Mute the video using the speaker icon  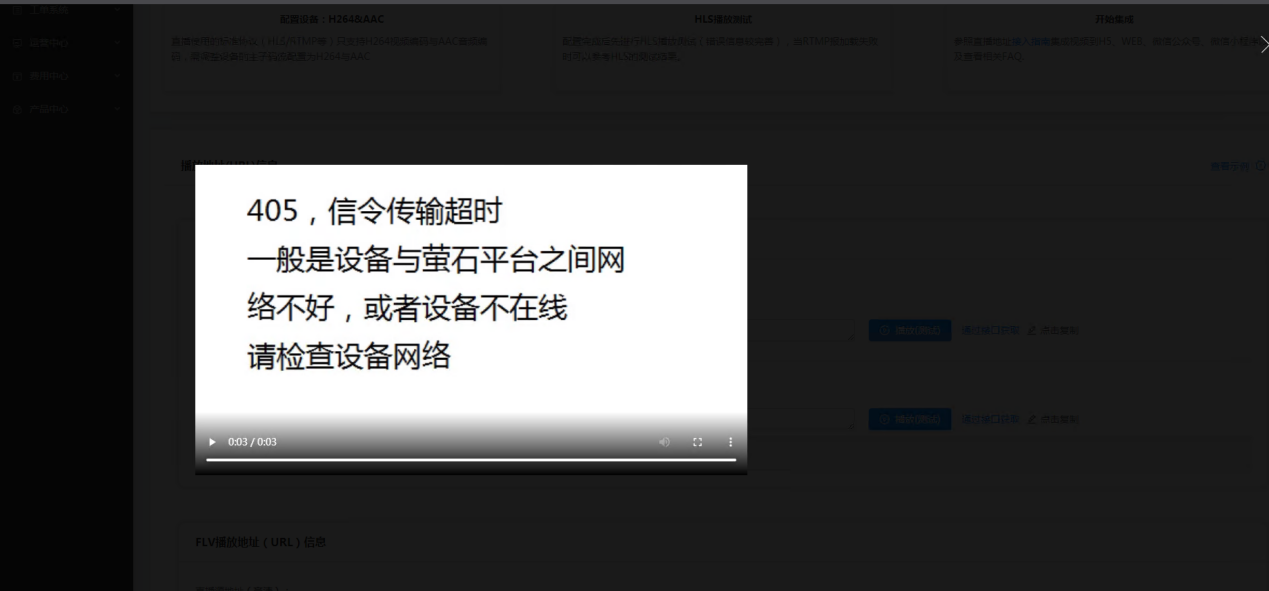(x=665, y=442)
